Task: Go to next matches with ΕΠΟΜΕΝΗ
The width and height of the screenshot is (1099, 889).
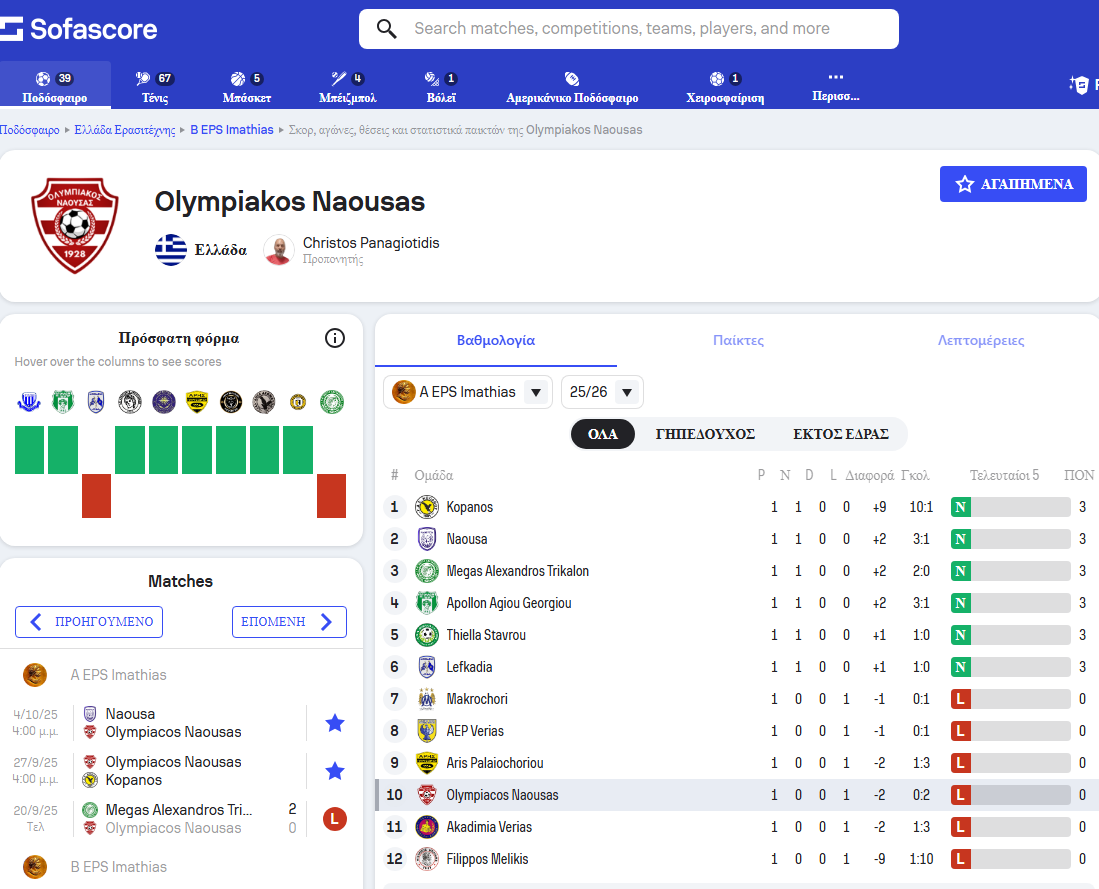Action: [x=289, y=622]
